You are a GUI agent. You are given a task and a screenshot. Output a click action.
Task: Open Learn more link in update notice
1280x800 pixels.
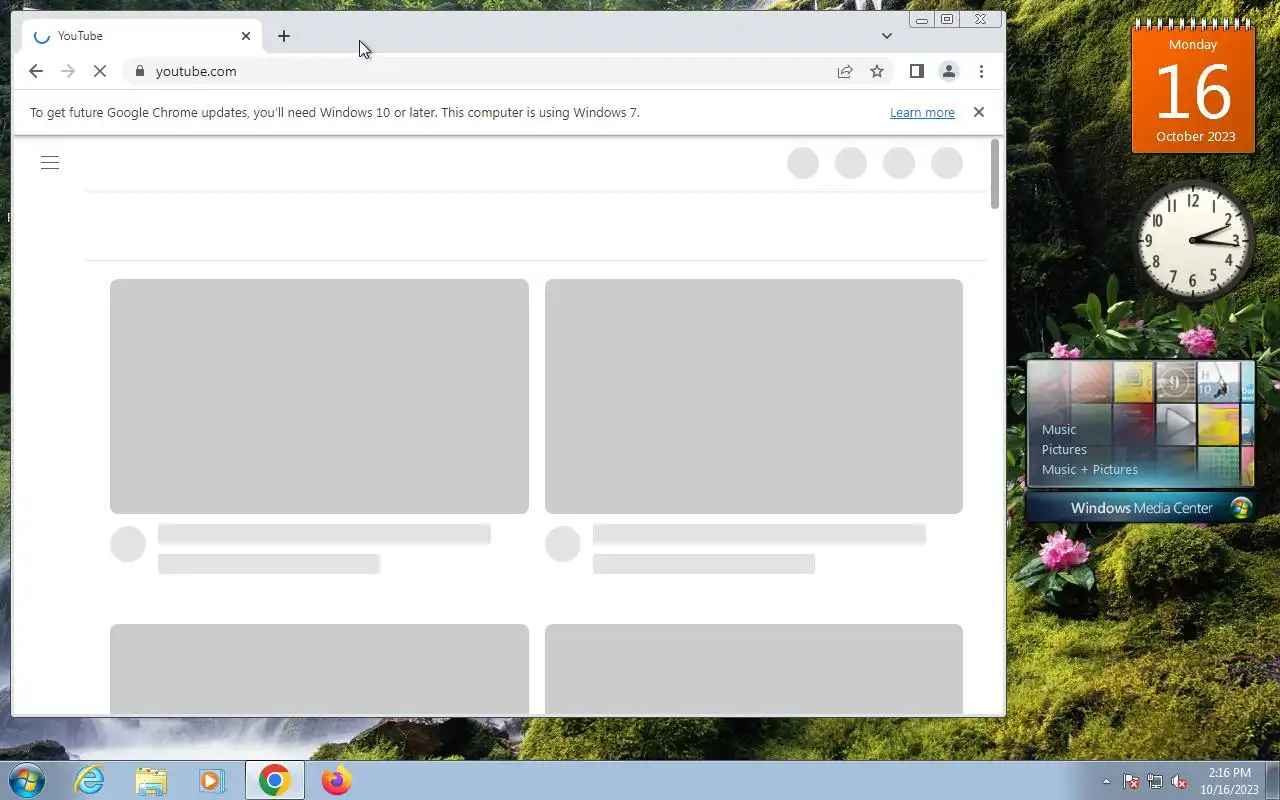coord(922,112)
